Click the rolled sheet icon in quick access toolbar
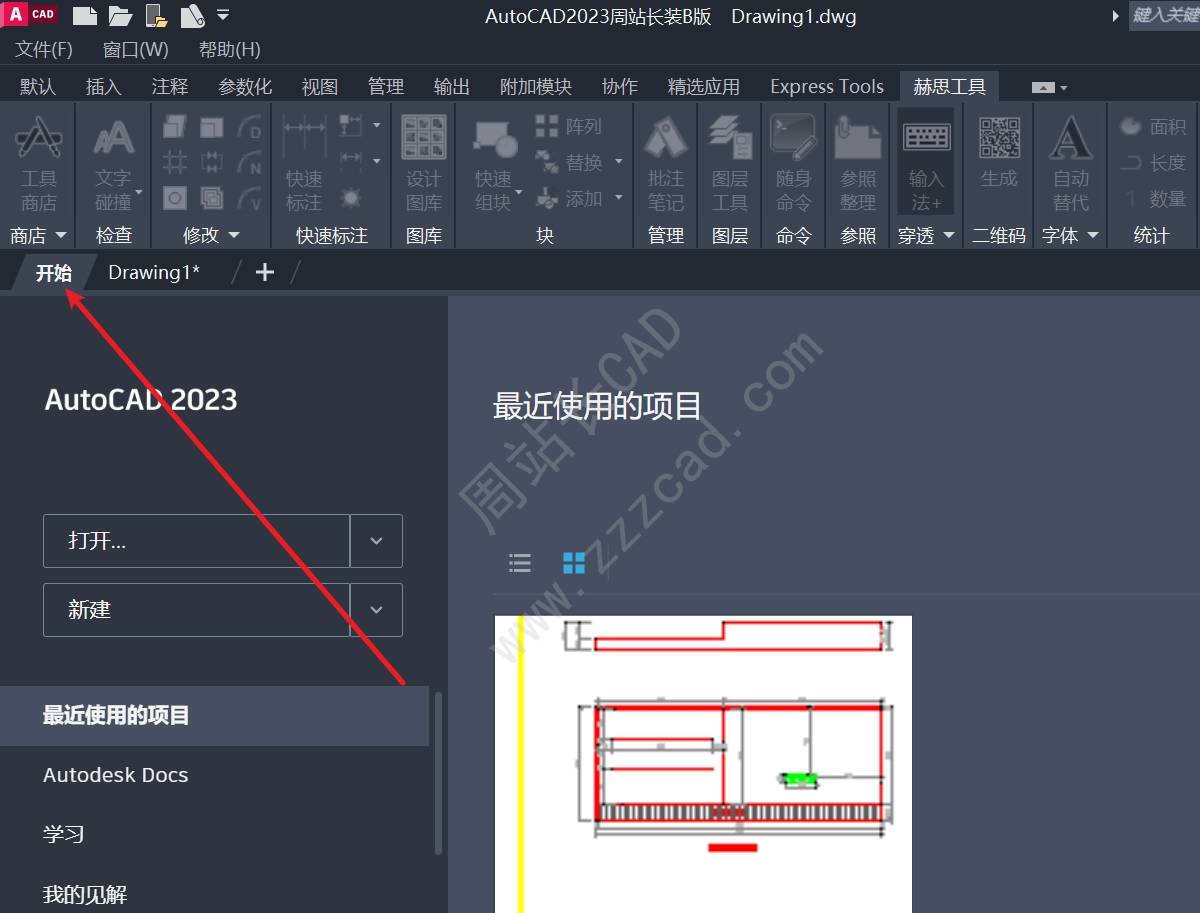Screen dimensions: 1200x913 click(192, 15)
